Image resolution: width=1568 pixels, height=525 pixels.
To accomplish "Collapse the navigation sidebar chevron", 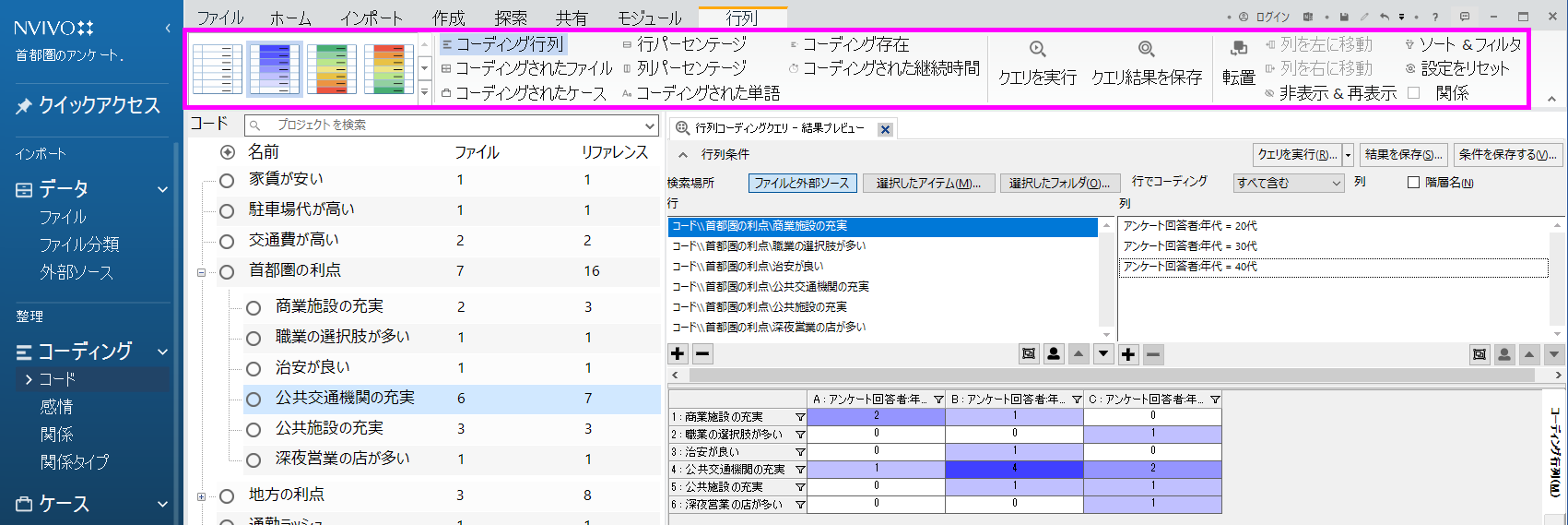I will tap(168, 29).
